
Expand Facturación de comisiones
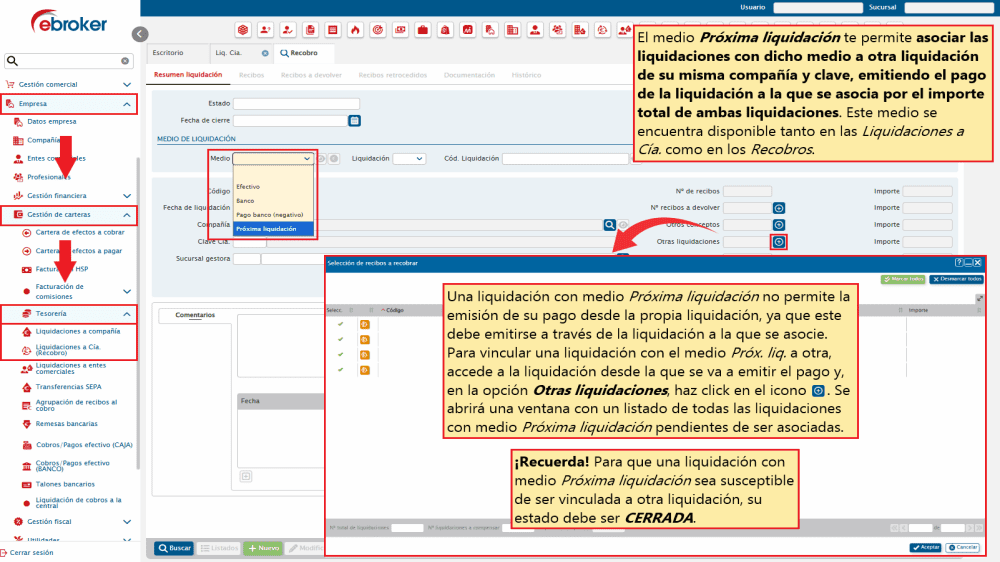[x=127, y=292]
